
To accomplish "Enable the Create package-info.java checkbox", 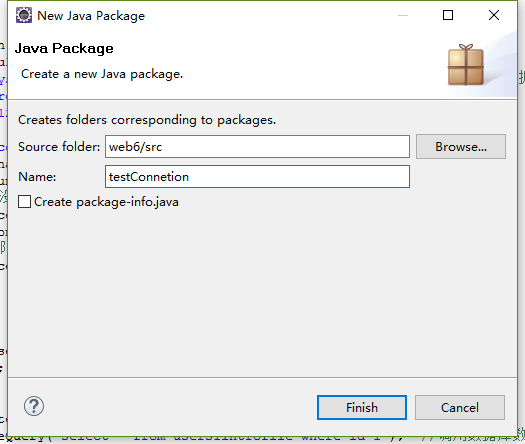I will point(24,202).
